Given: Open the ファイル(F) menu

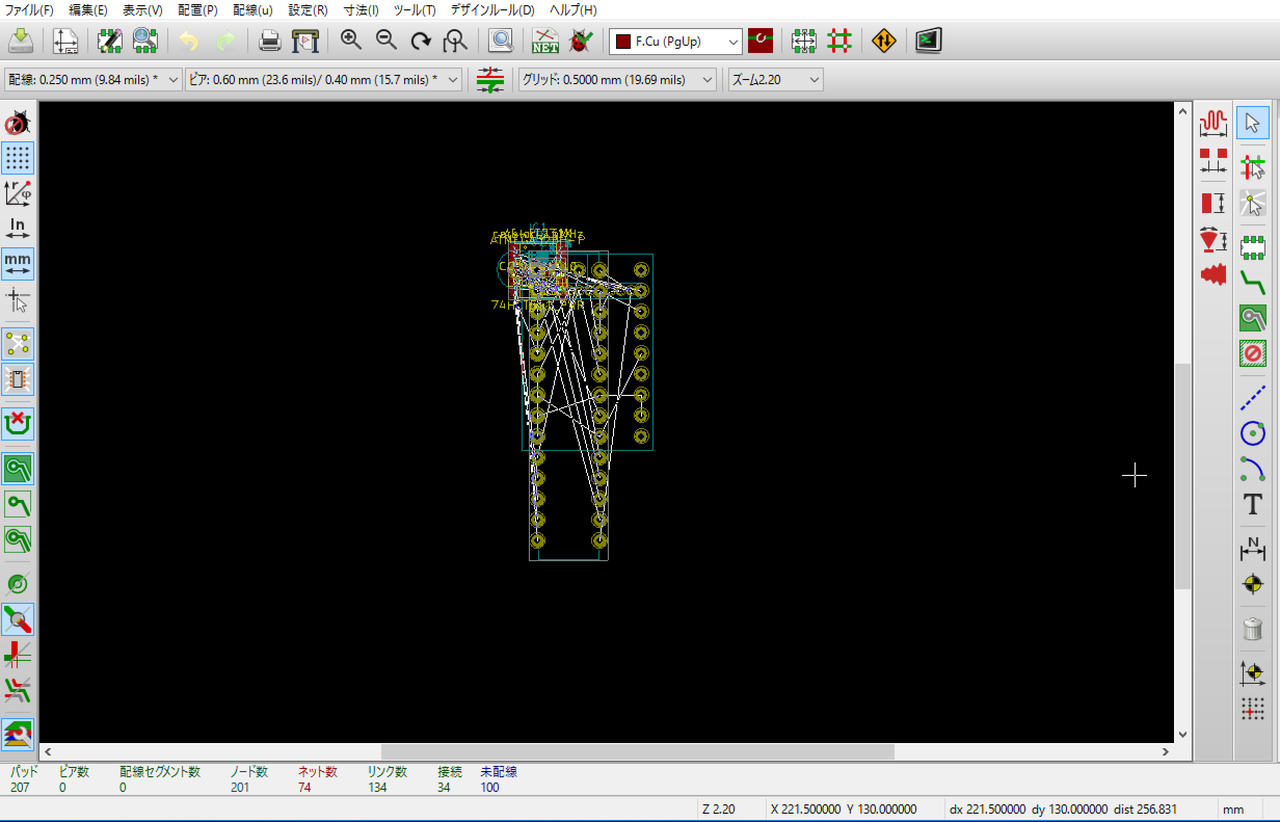Looking at the screenshot, I should click(x=30, y=10).
